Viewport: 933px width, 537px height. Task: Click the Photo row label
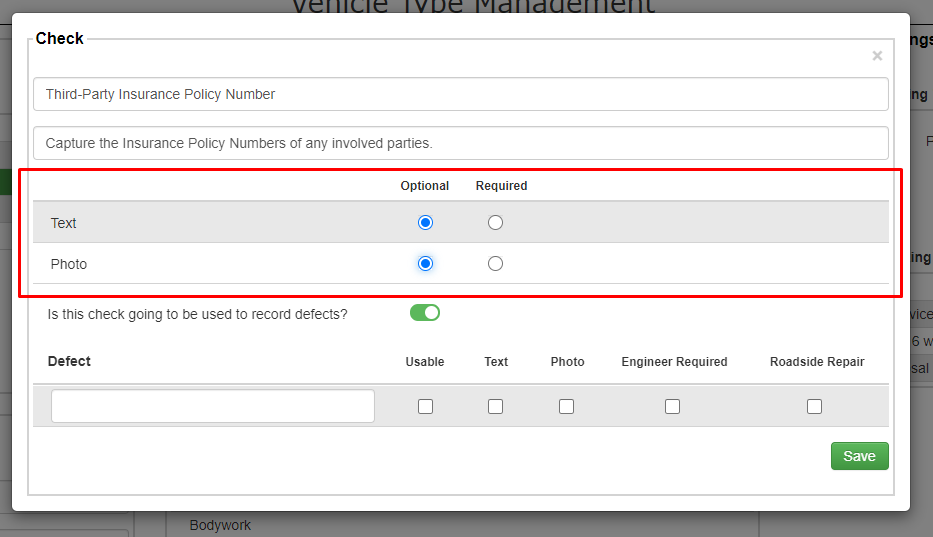click(68, 264)
